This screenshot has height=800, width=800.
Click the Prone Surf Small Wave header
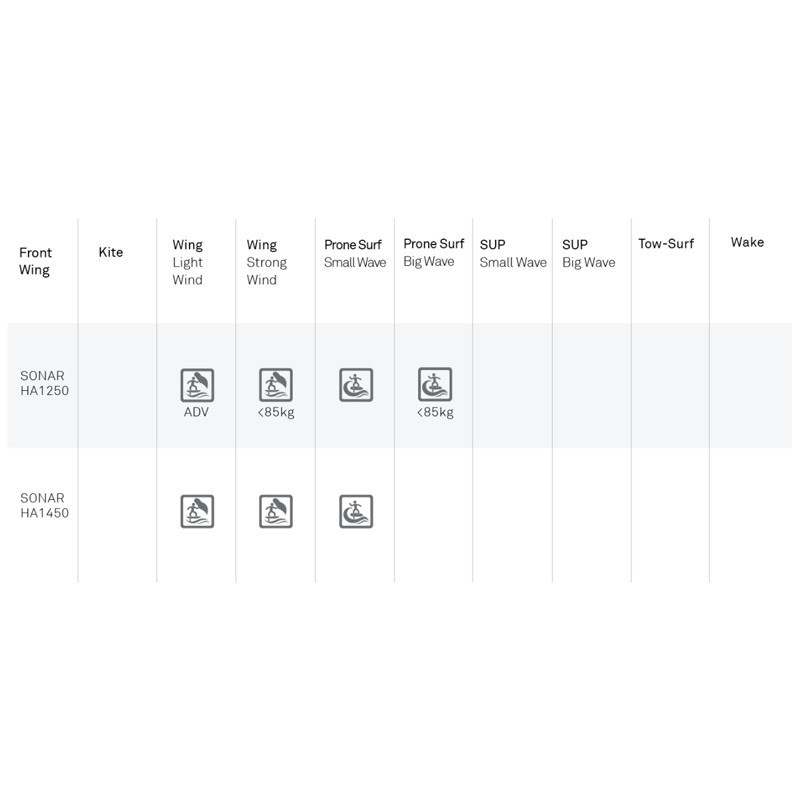pyautogui.click(x=355, y=253)
